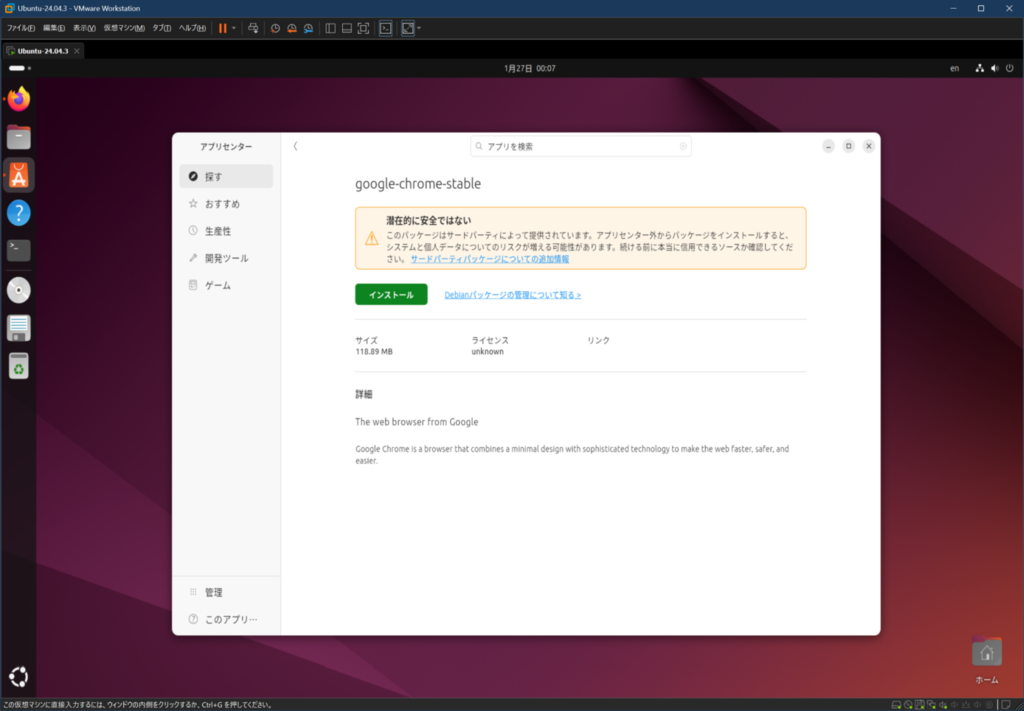The image size is (1024, 711).
Task: Open the タブ menu
Action: pyautogui.click(x=161, y=28)
